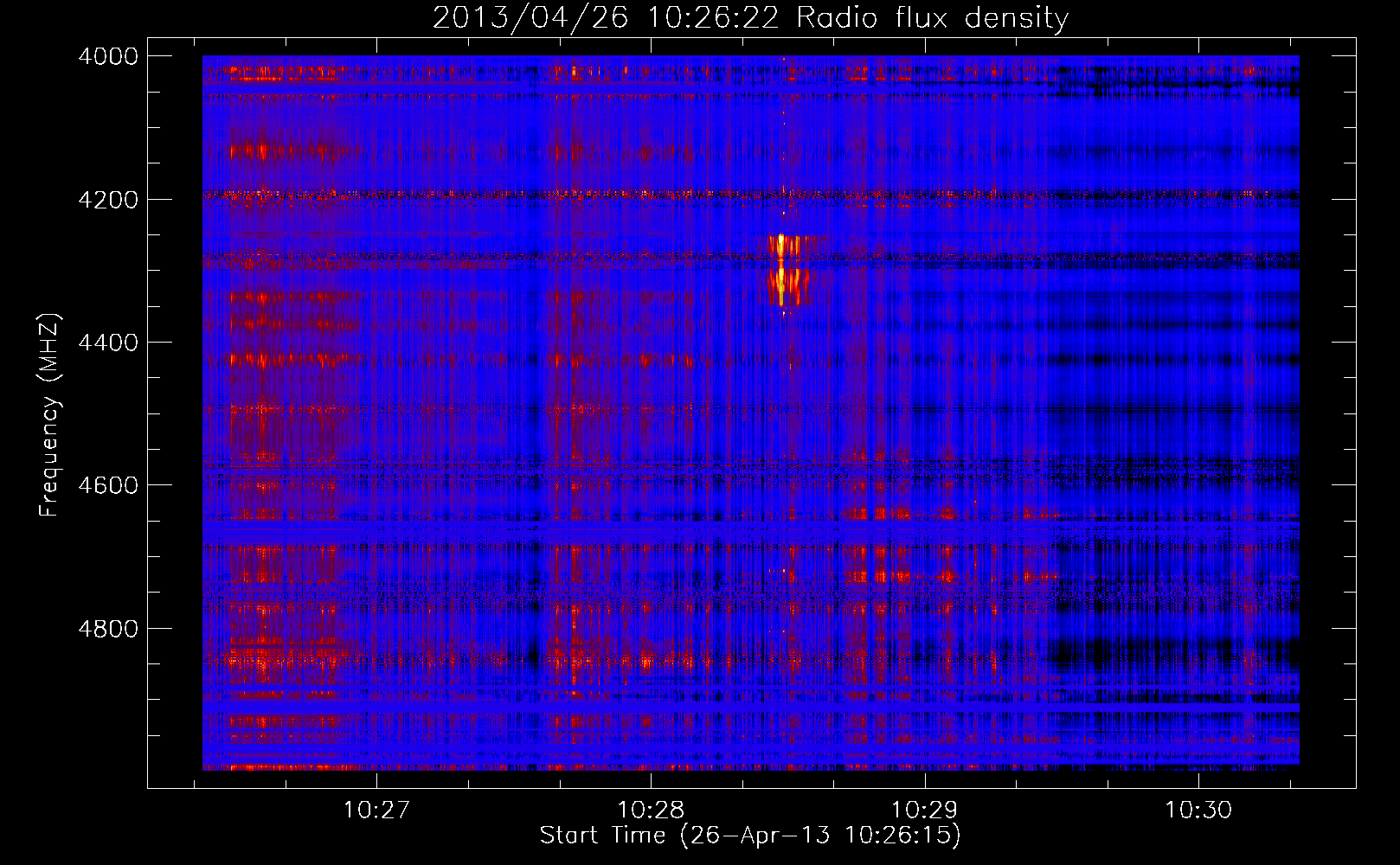Click the 4400 frequency tick label
This screenshot has width=1400, height=865.
[x=108, y=343]
